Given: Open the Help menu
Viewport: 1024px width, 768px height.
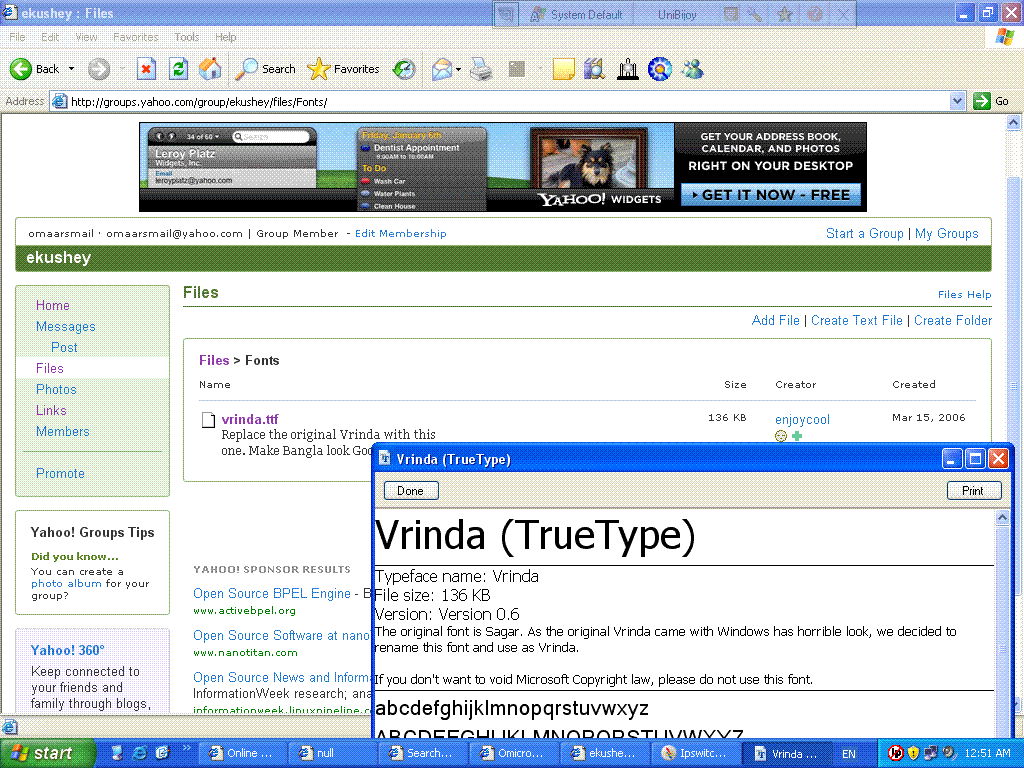Looking at the screenshot, I should tap(225, 37).
